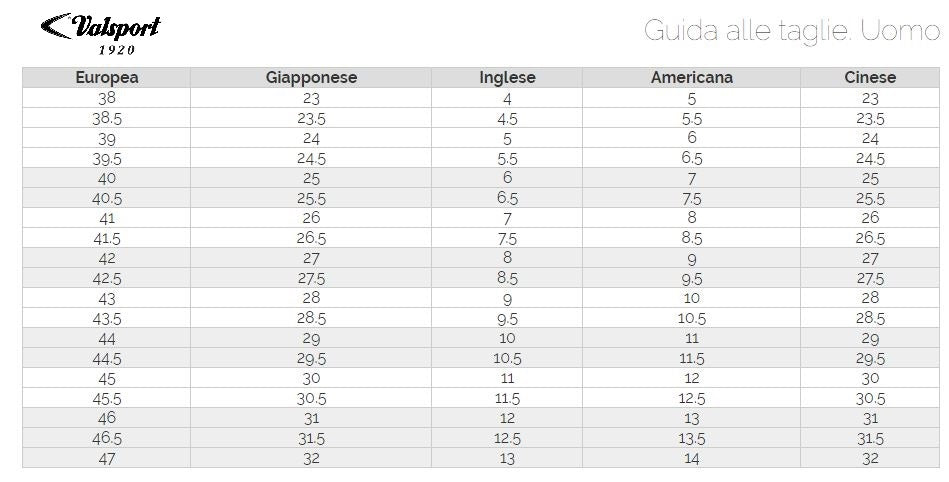Click Giapponese value 32 cell
The image size is (949, 482).
(311, 458)
